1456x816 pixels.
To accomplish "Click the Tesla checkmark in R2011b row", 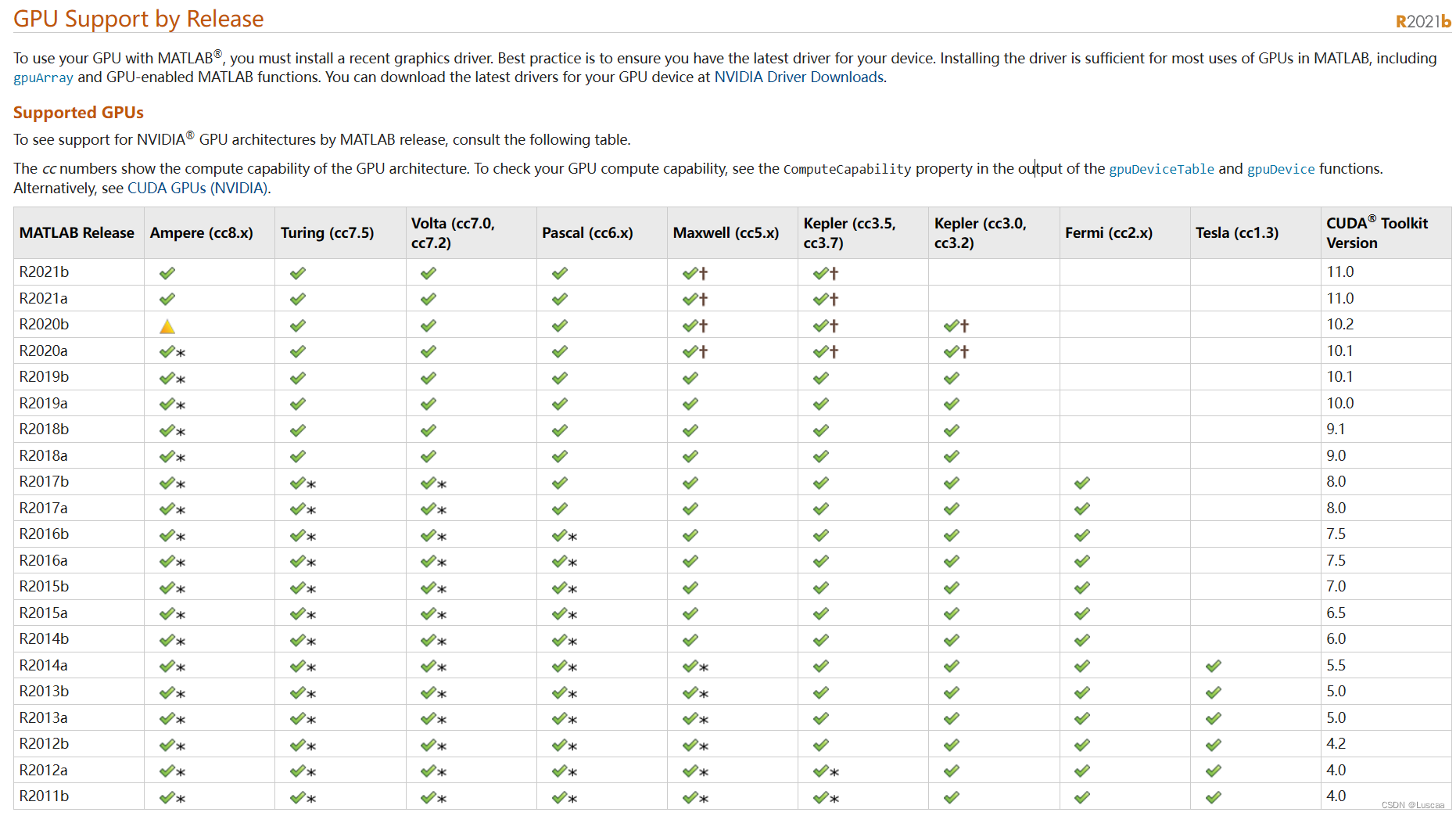I will click(x=1214, y=798).
